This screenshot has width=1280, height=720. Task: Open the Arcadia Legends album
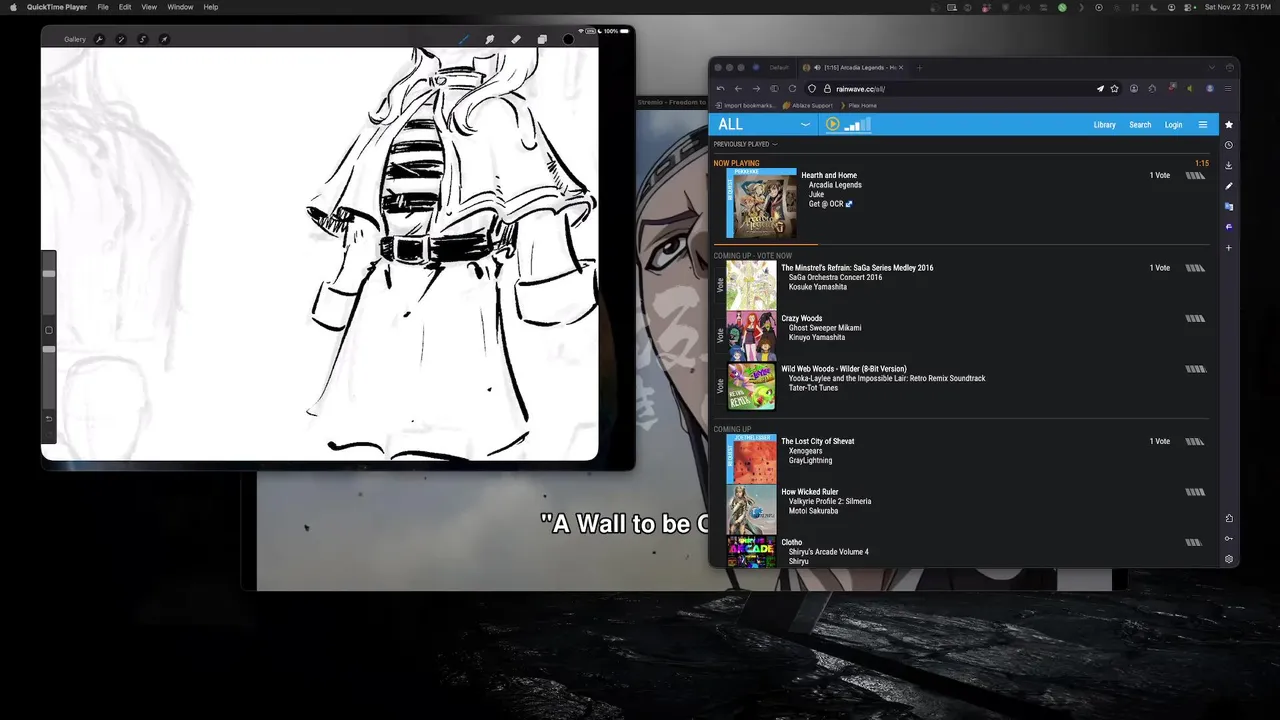pos(835,185)
